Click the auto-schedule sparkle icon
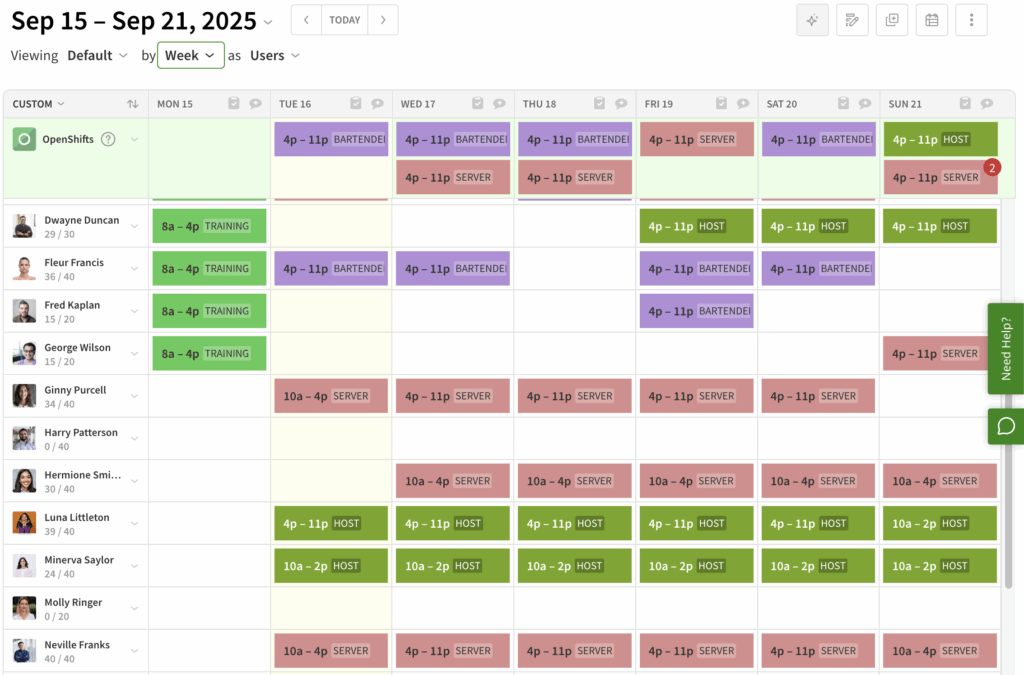 tap(812, 20)
